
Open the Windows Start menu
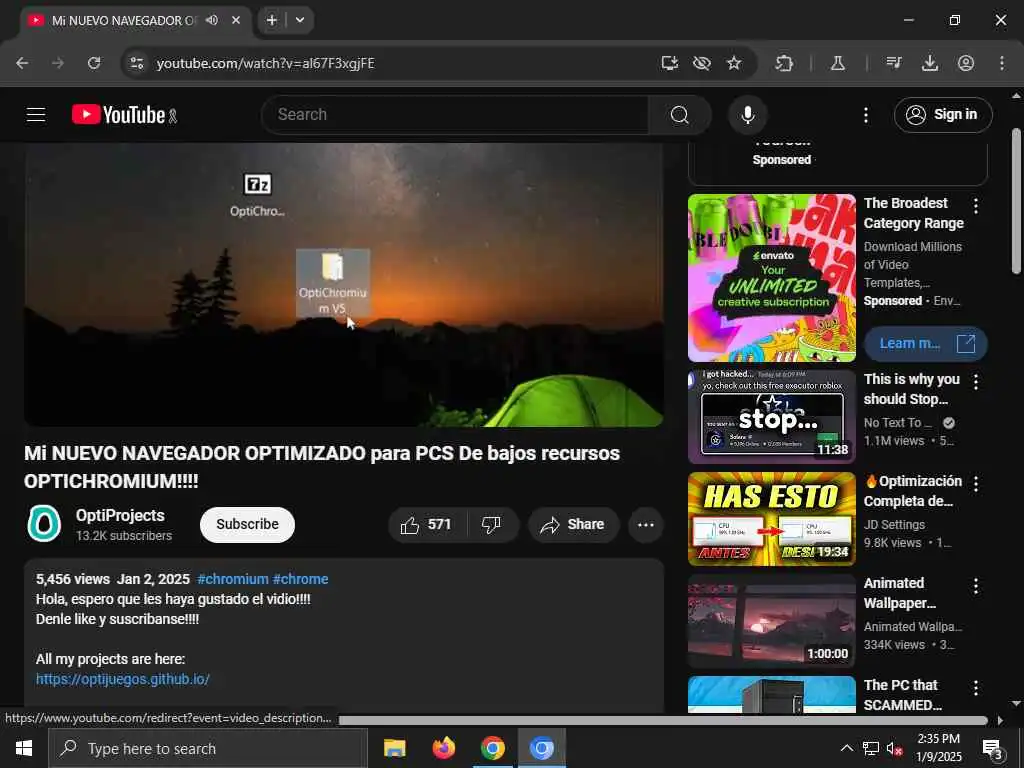(24, 748)
